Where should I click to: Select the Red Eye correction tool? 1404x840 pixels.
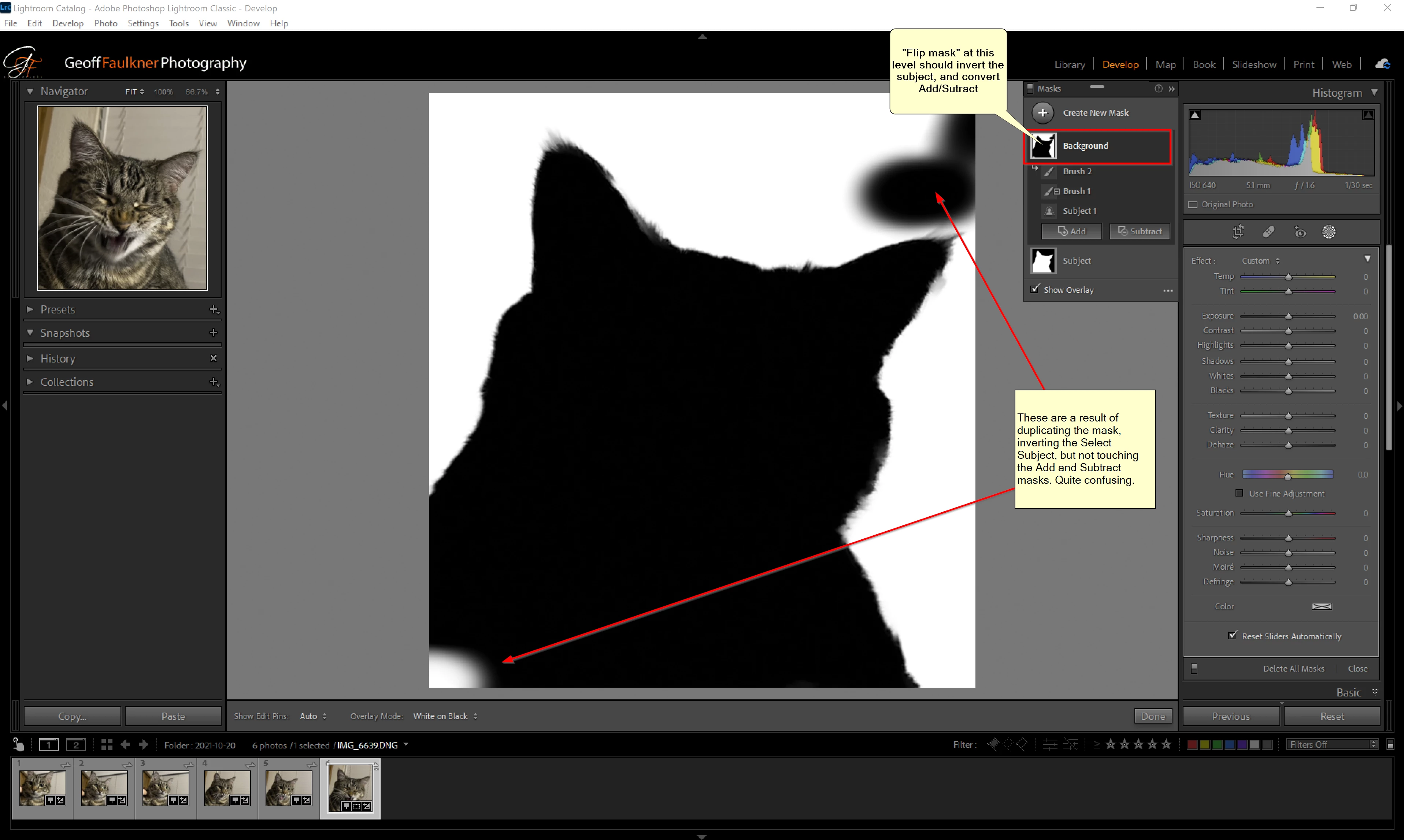[1300, 231]
